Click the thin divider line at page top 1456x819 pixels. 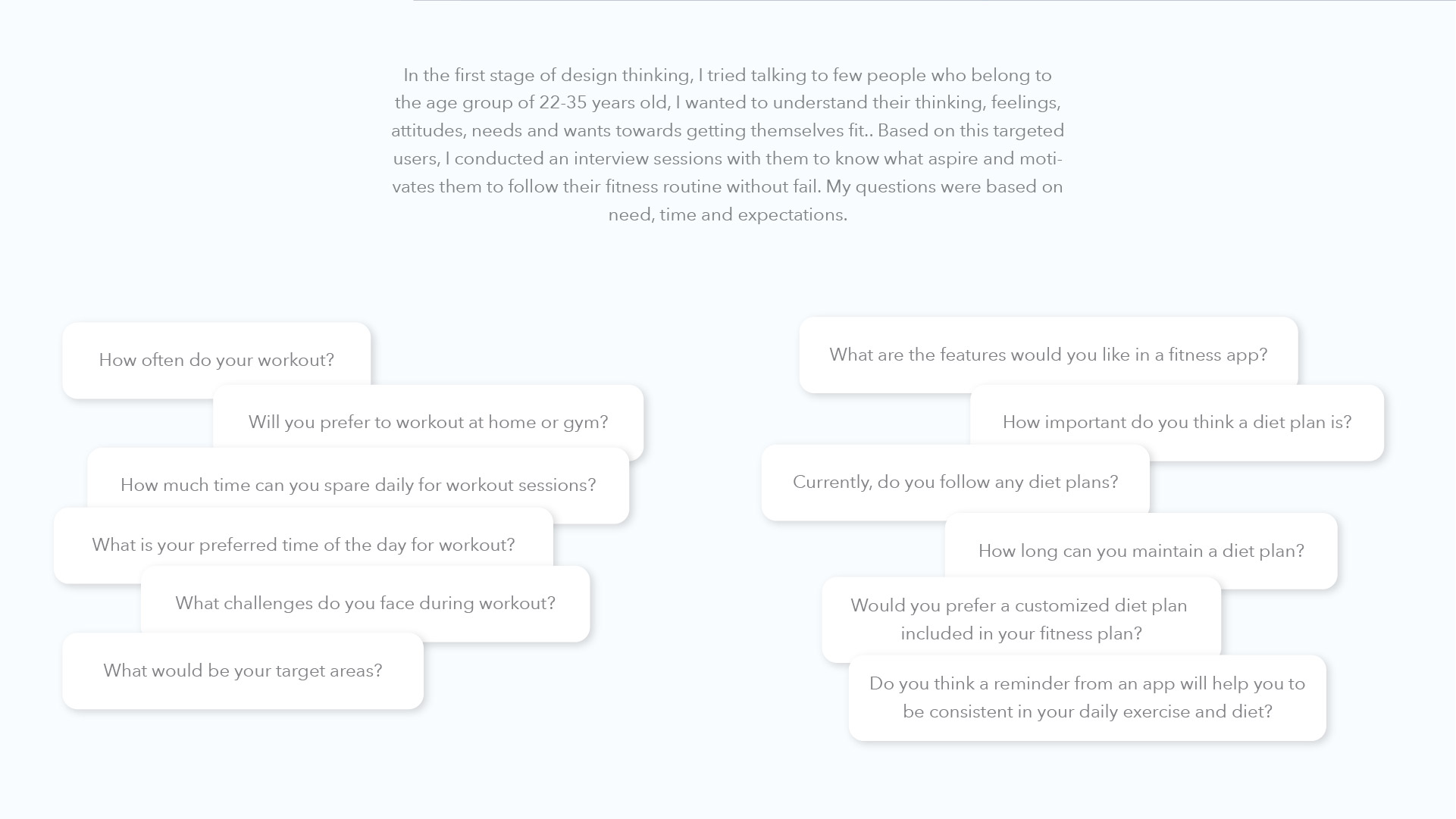tap(934, 1)
